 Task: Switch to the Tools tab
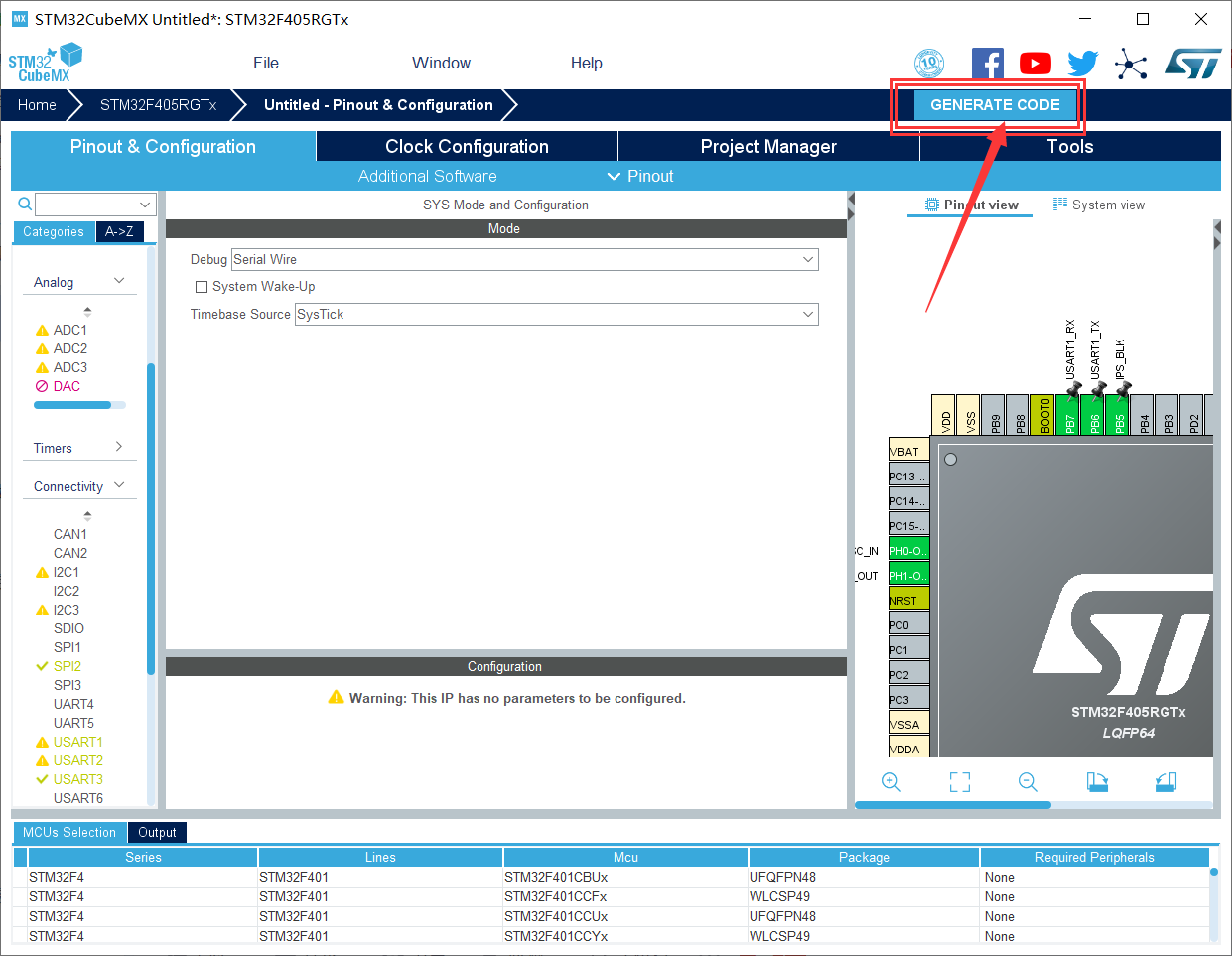tap(1070, 146)
